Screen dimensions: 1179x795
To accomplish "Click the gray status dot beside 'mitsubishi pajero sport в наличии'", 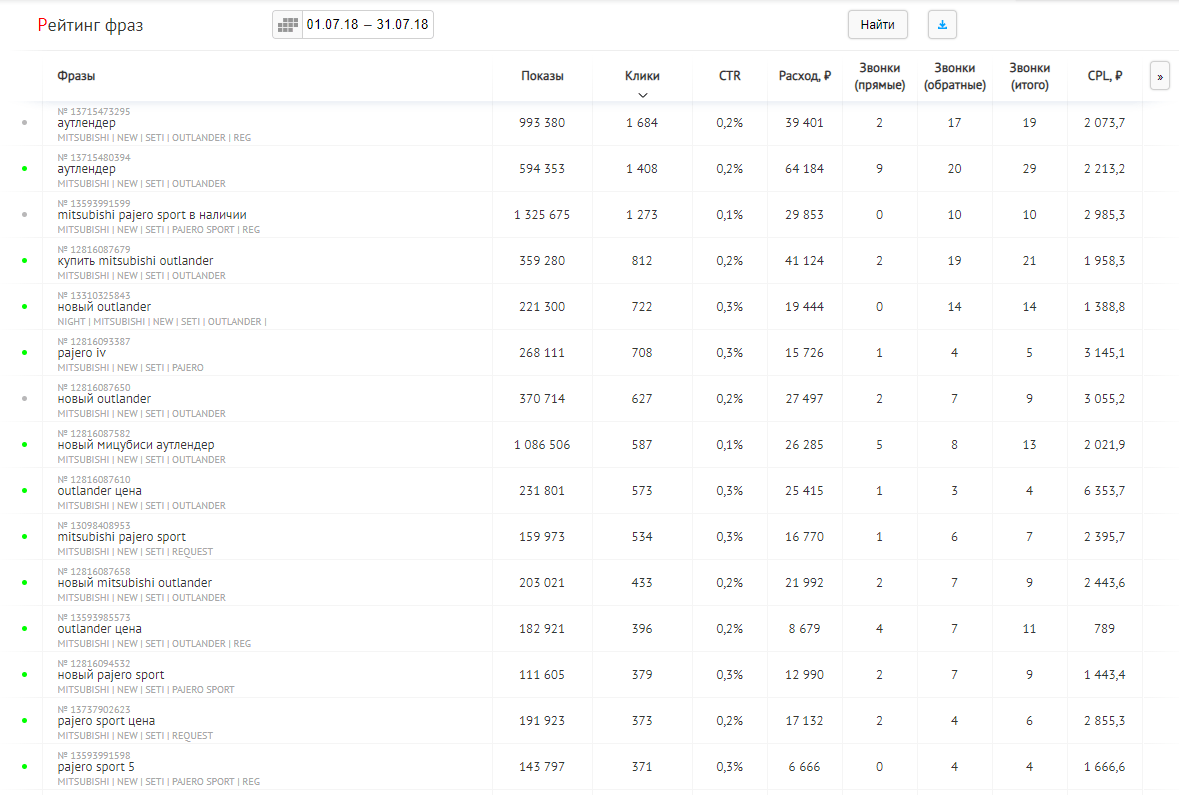I will pyautogui.click(x=24, y=215).
